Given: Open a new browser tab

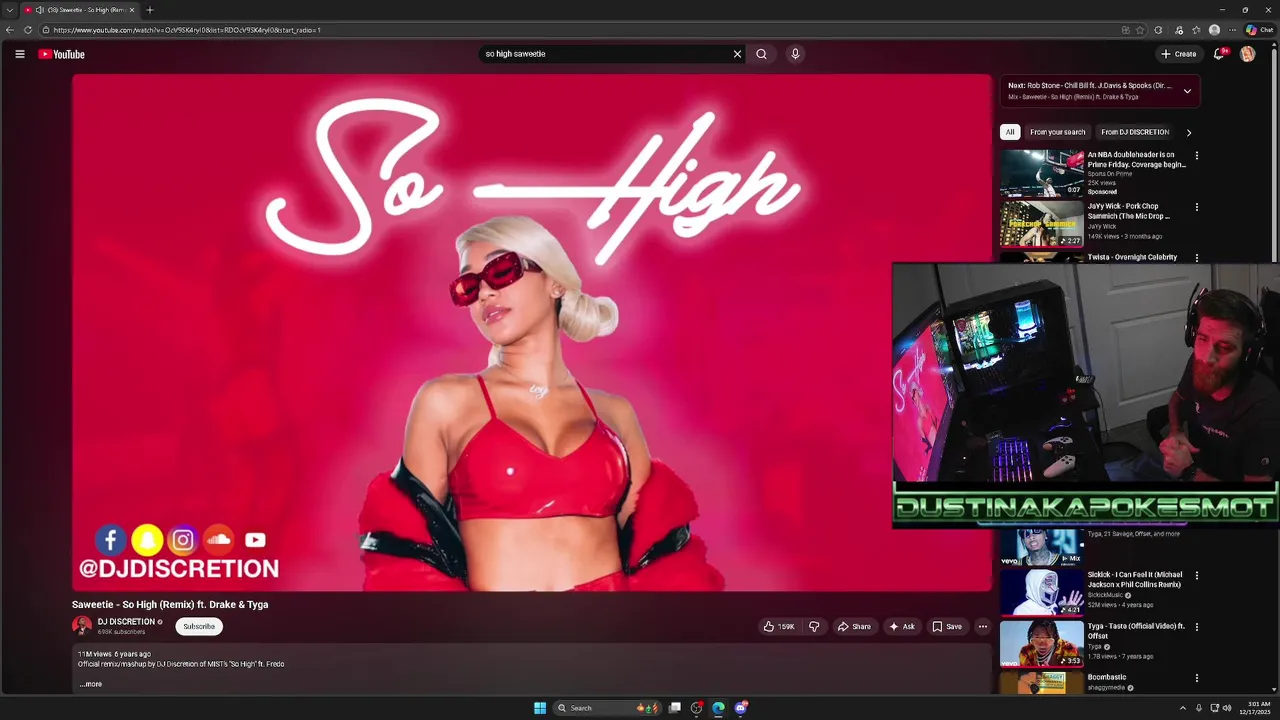Looking at the screenshot, I should pos(150,10).
